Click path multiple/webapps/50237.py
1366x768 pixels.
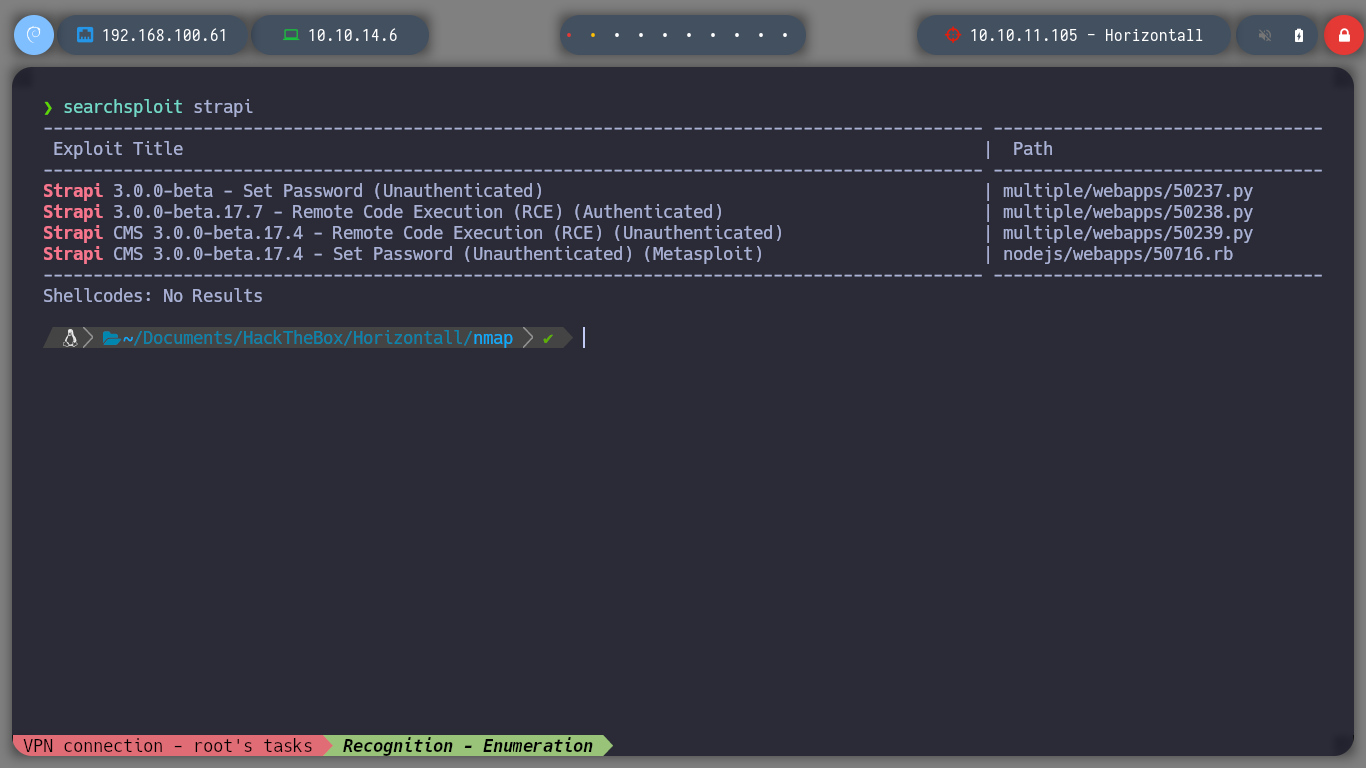1128,191
